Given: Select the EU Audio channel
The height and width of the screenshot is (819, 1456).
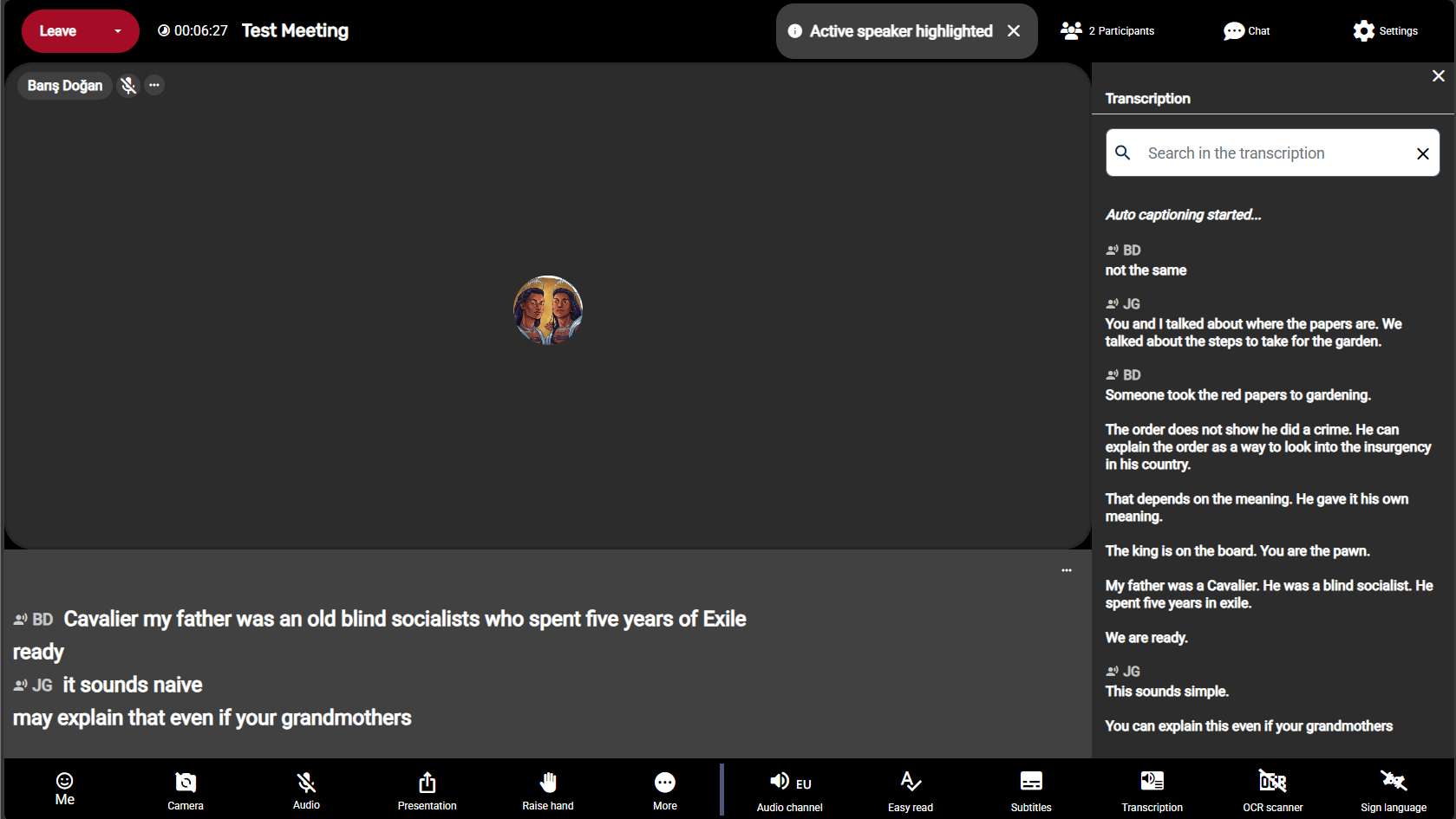Looking at the screenshot, I should pos(790,783).
